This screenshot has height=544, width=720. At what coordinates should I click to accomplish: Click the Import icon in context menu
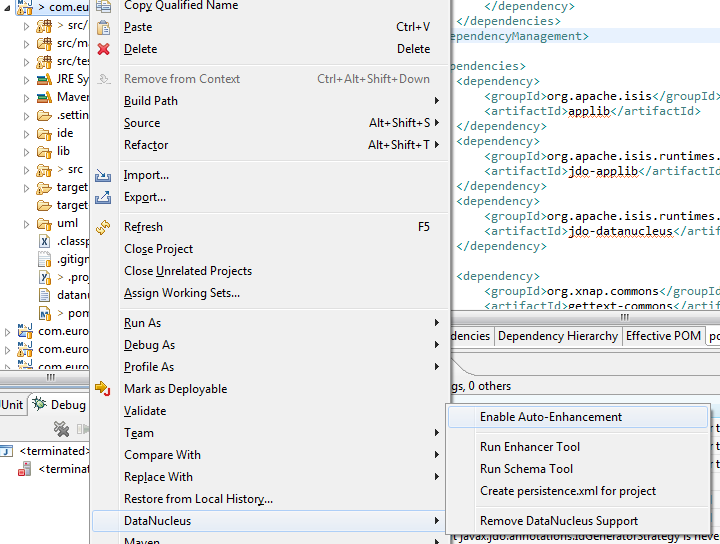point(103,175)
